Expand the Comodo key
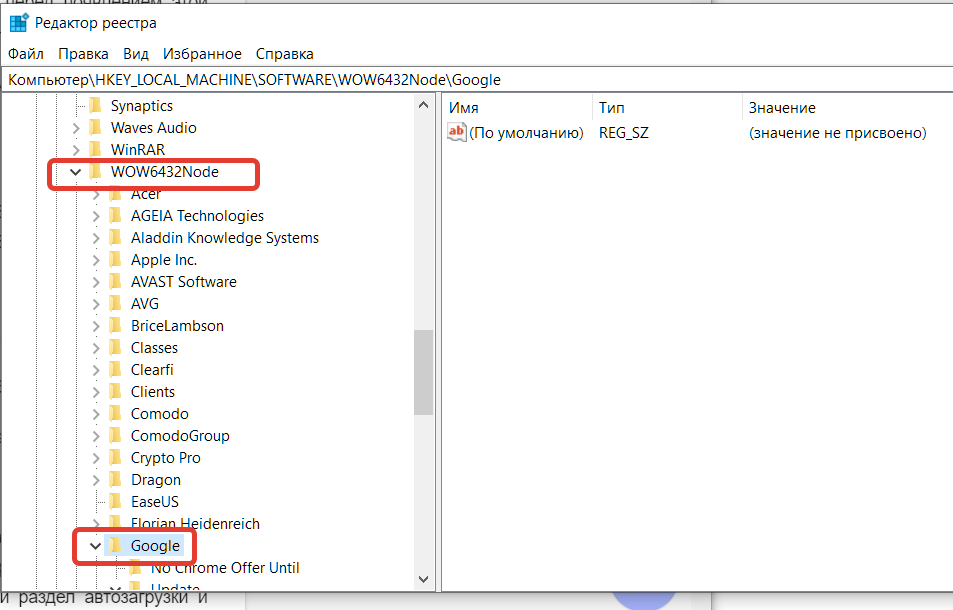The height and width of the screenshot is (610, 953). [x=96, y=414]
